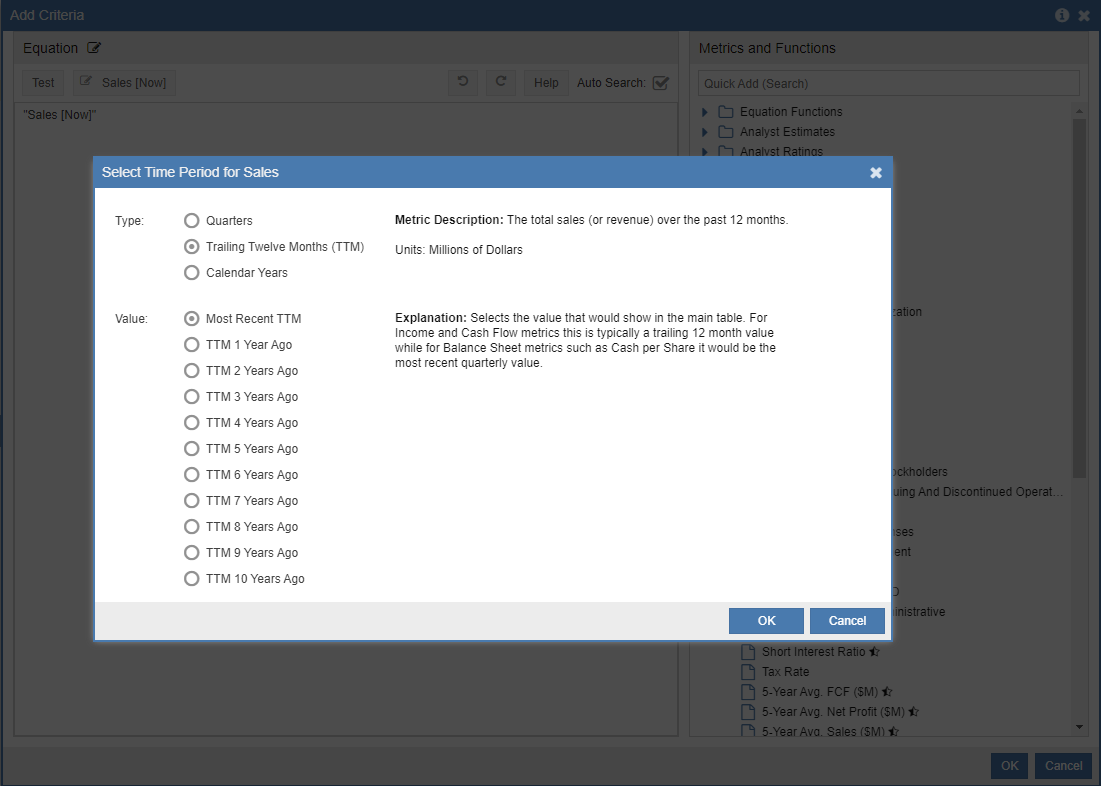The width and height of the screenshot is (1101, 786).
Task: Click the star icon beside Short Interest Ratio
Action: tap(874, 652)
